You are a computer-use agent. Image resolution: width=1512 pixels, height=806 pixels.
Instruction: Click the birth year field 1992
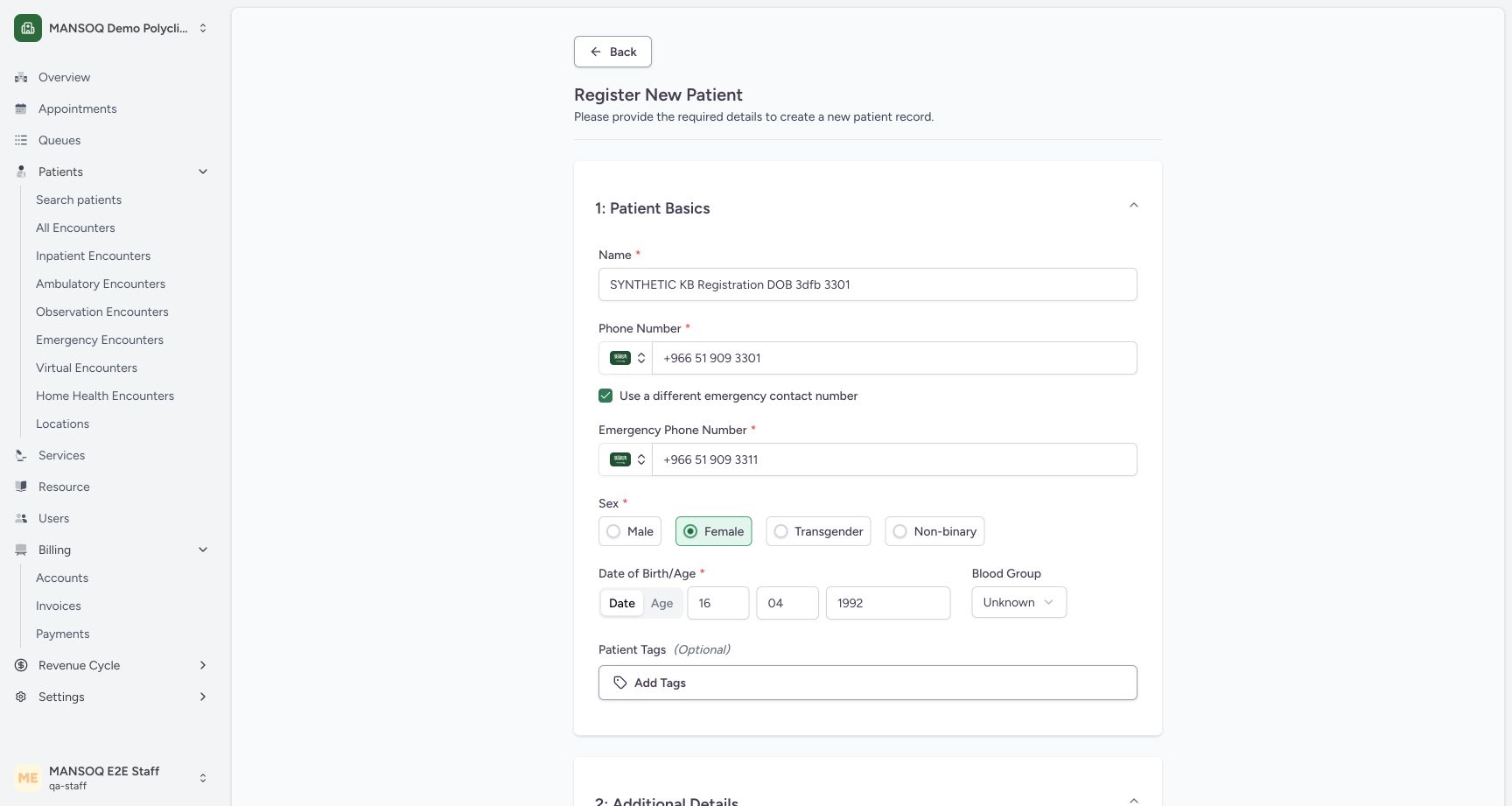pyautogui.click(x=888, y=603)
